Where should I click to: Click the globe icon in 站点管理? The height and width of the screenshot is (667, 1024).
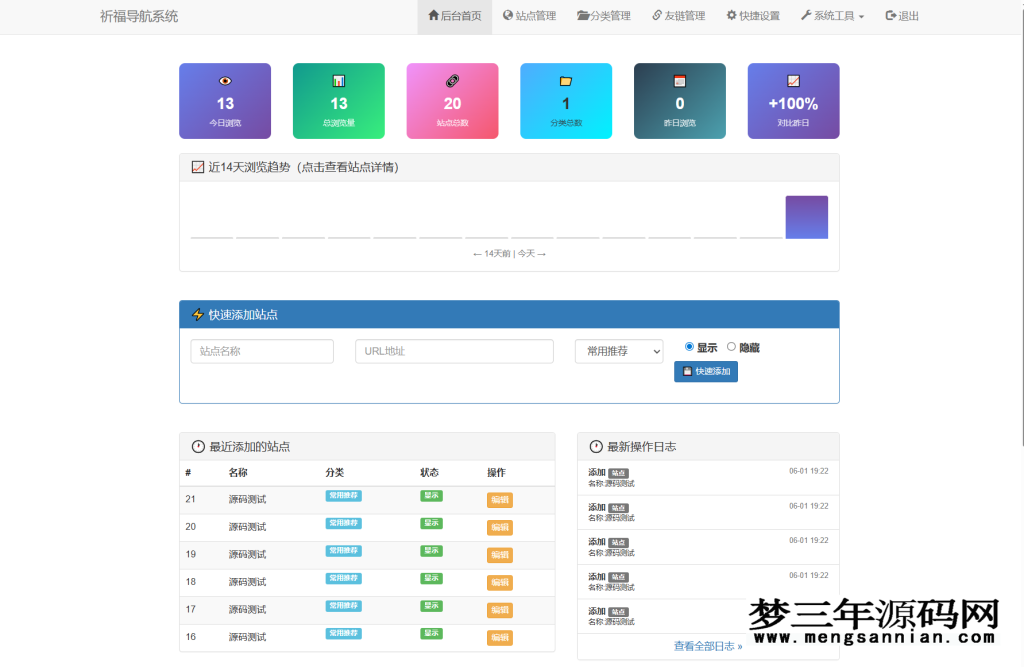508,15
